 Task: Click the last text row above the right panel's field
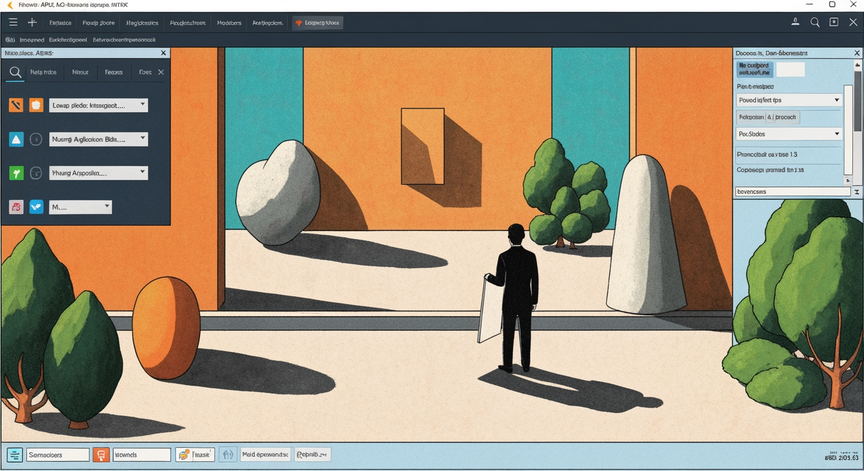point(770,170)
